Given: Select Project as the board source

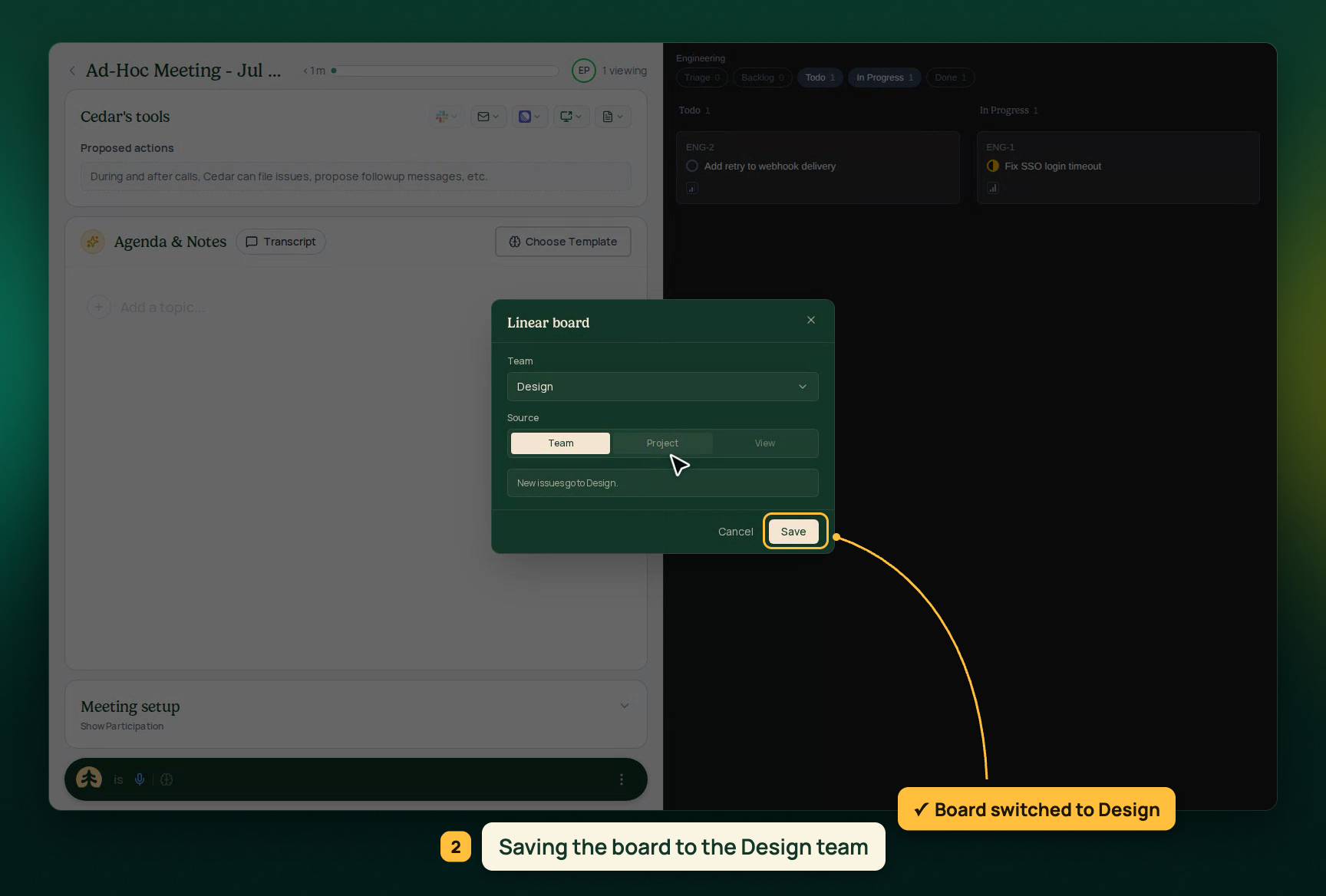Looking at the screenshot, I should (662, 443).
